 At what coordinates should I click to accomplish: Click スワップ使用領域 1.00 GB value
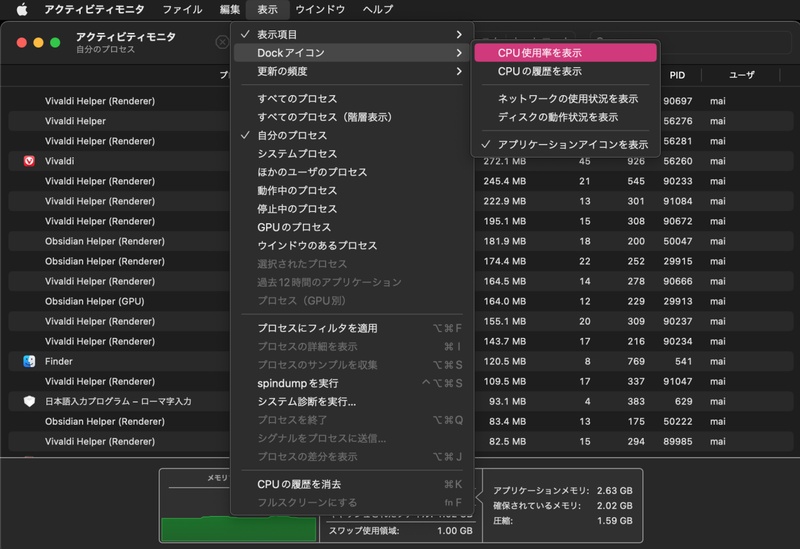pos(455,531)
